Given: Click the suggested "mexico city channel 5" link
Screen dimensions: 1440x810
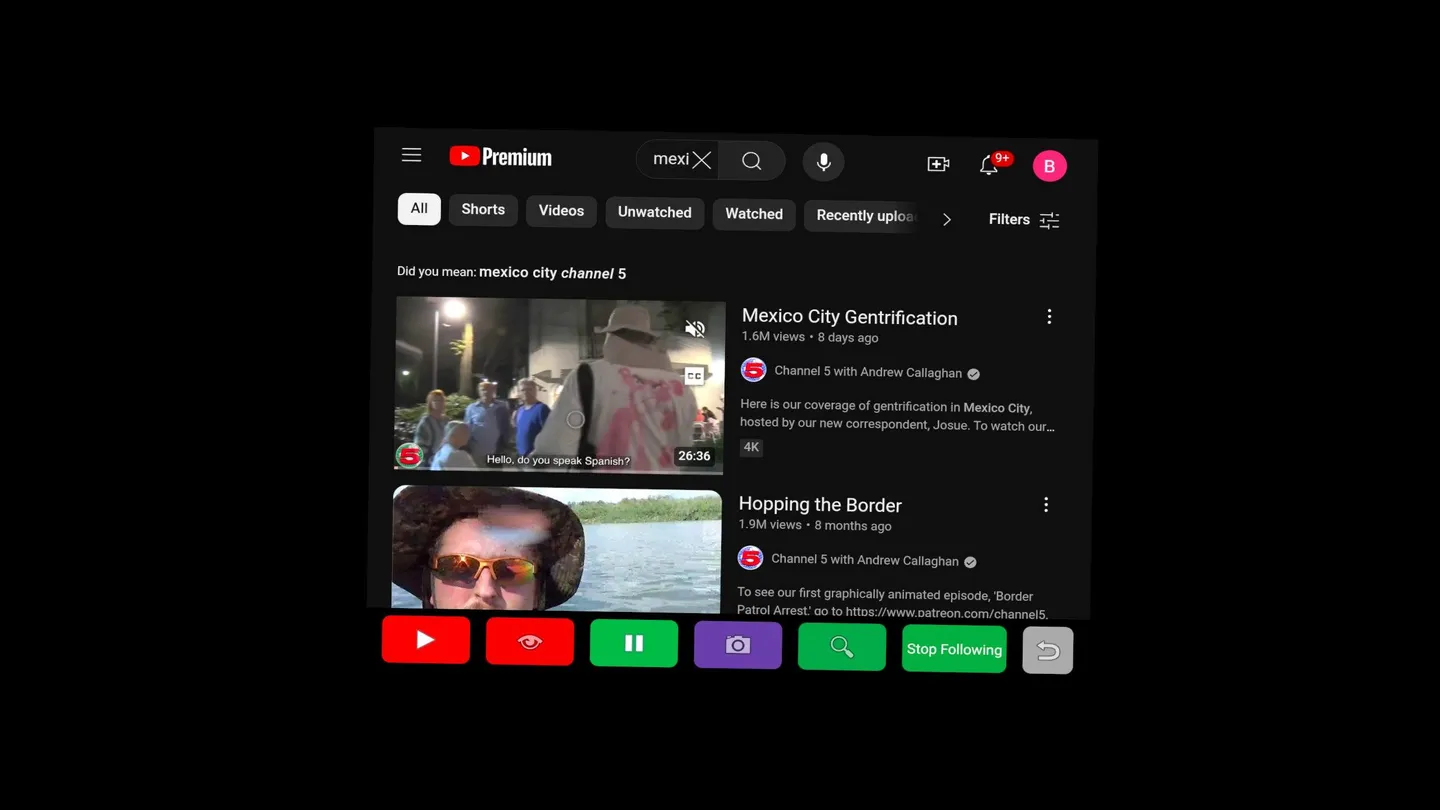Looking at the screenshot, I should point(552,273).
